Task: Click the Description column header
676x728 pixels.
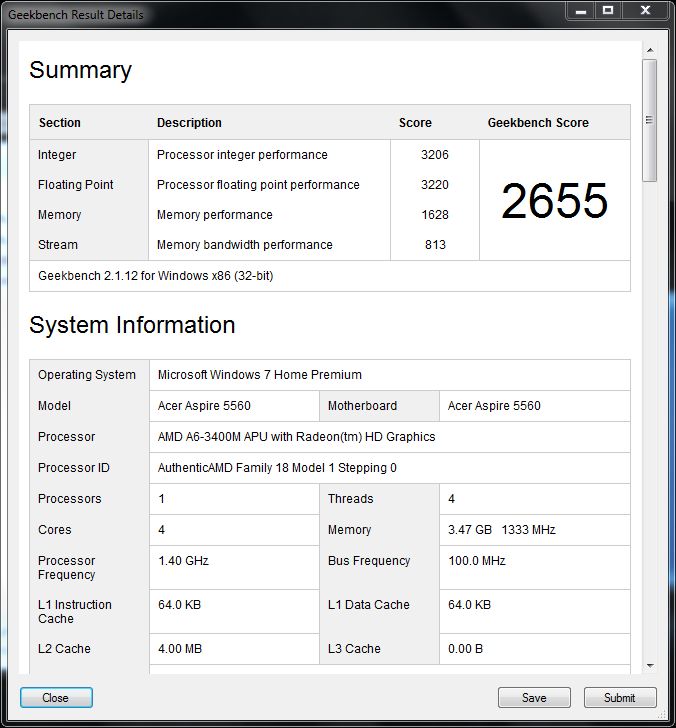Action: pos(189,123)
